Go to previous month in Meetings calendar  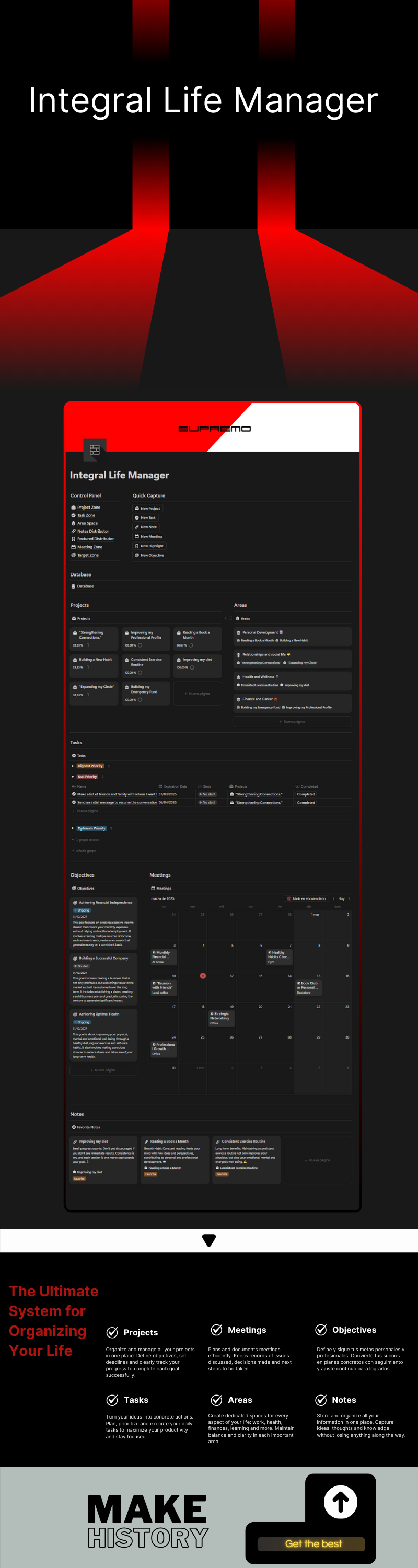(x=333, y=898)
